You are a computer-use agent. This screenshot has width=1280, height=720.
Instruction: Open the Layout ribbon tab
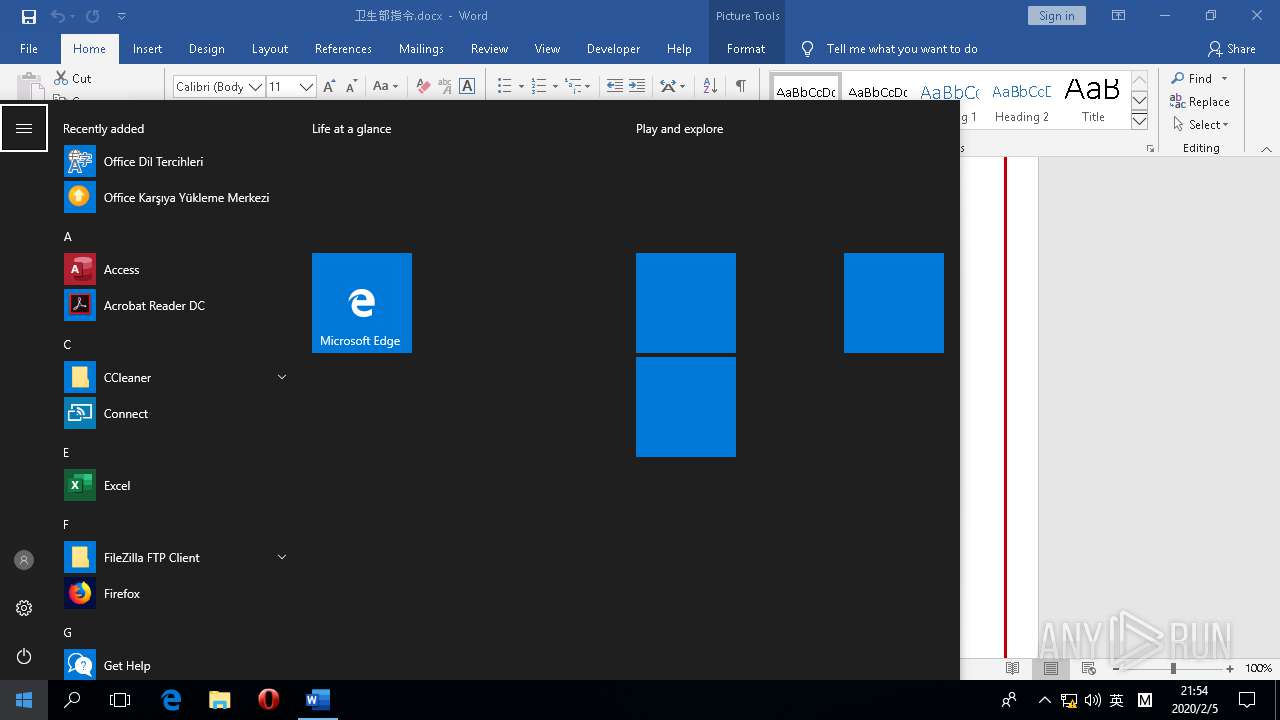[x=269, y=48]
